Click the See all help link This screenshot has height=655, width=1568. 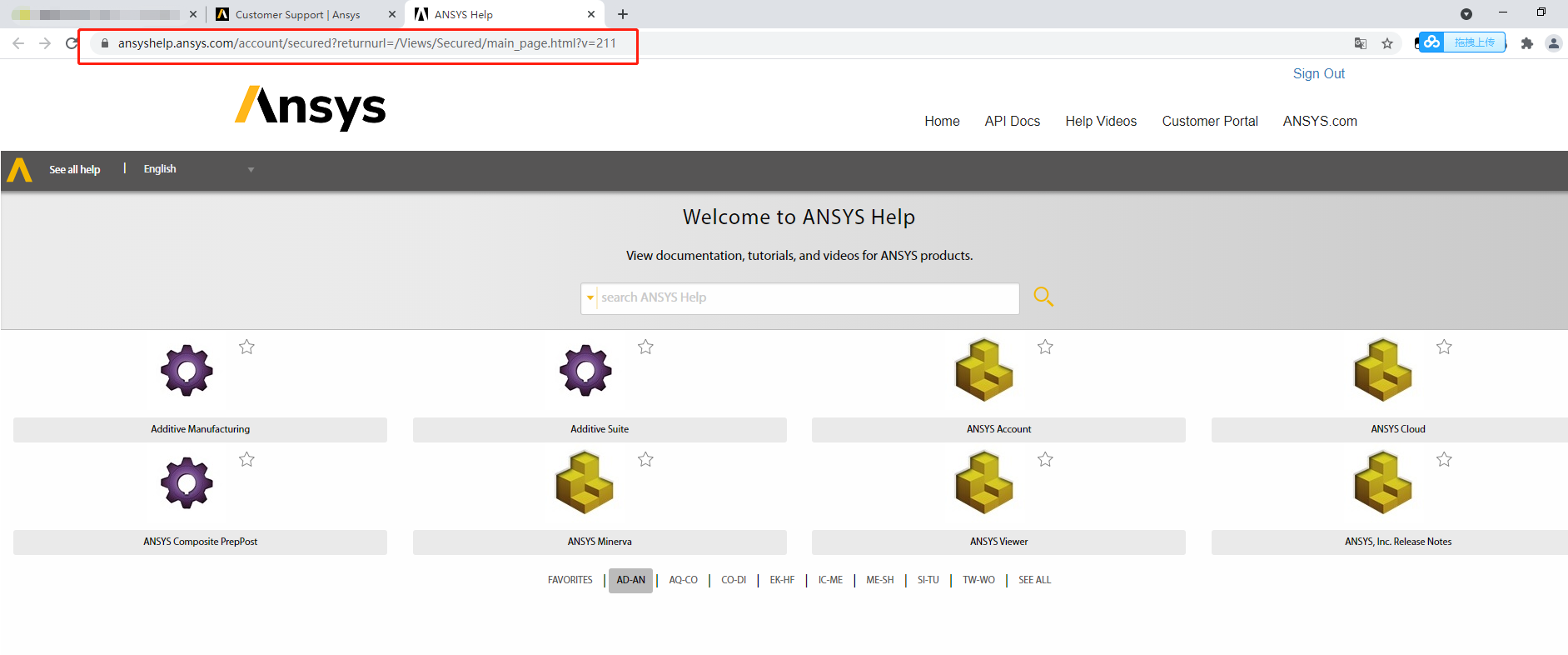click(x=74, y=169)
